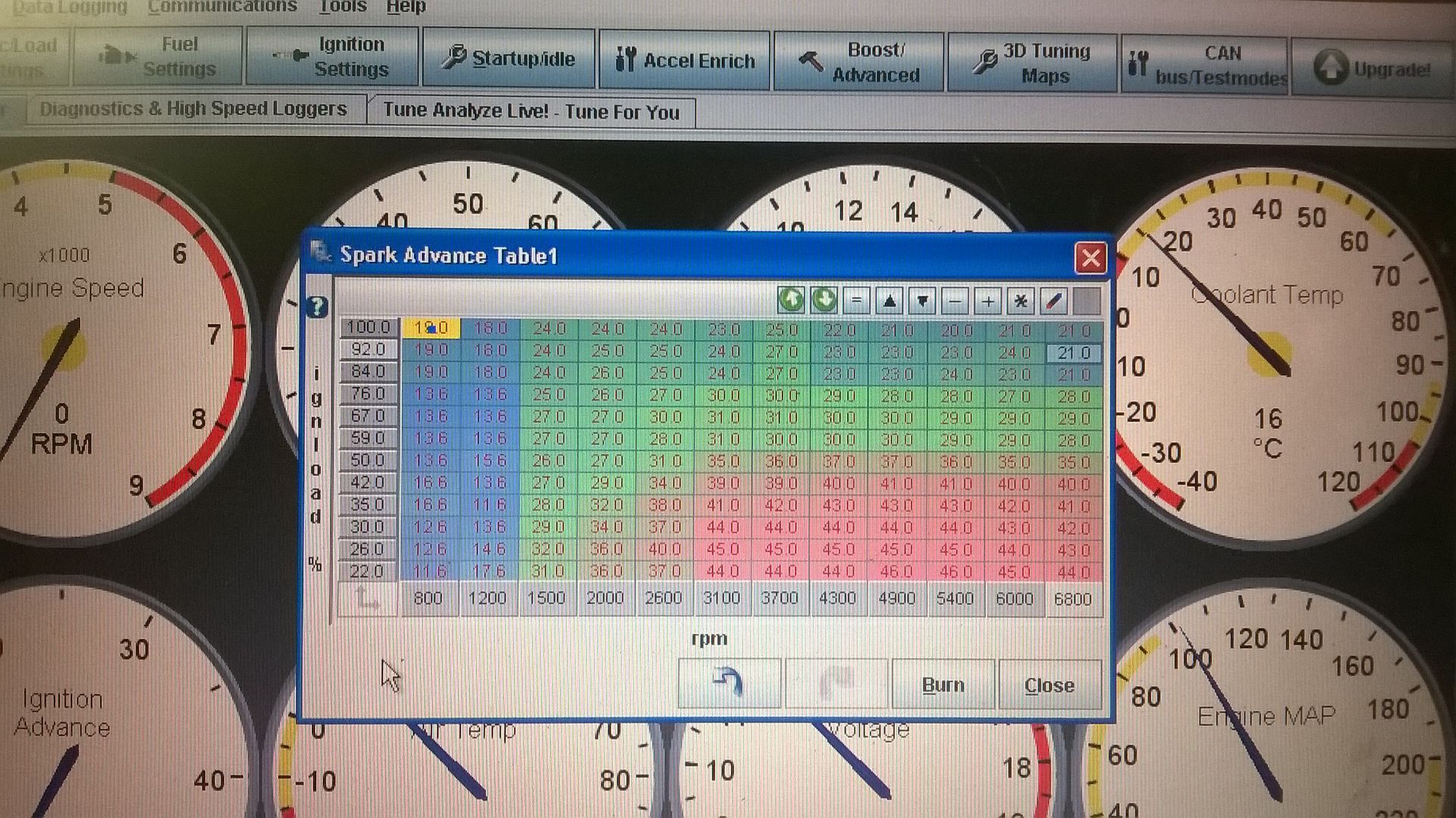Click the blank gray square toolbar button
Viewport: 1456px width, 818px height.
pos(1087,302)
